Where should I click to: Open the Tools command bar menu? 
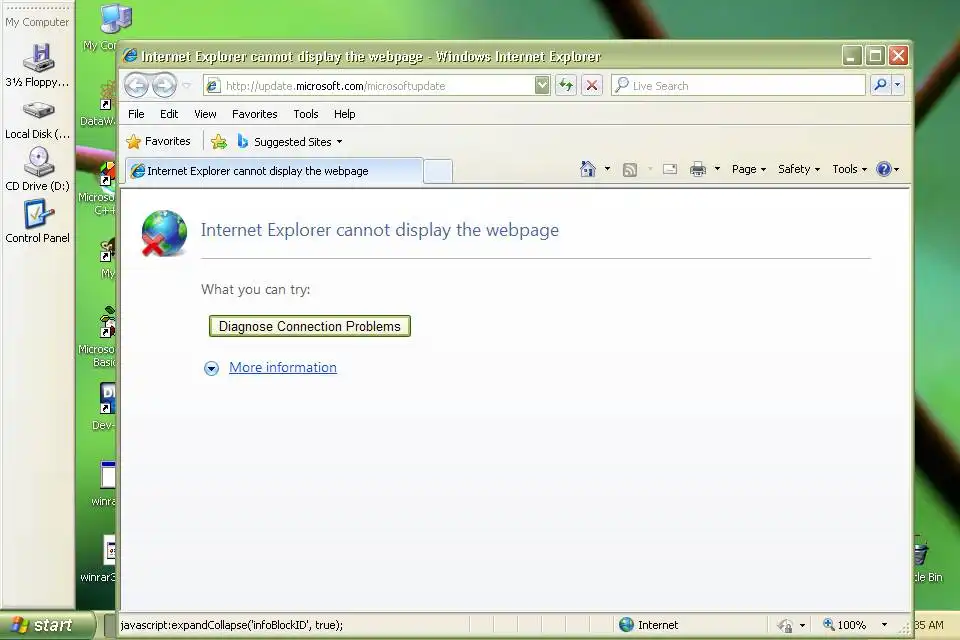click(x=849, y=169)
